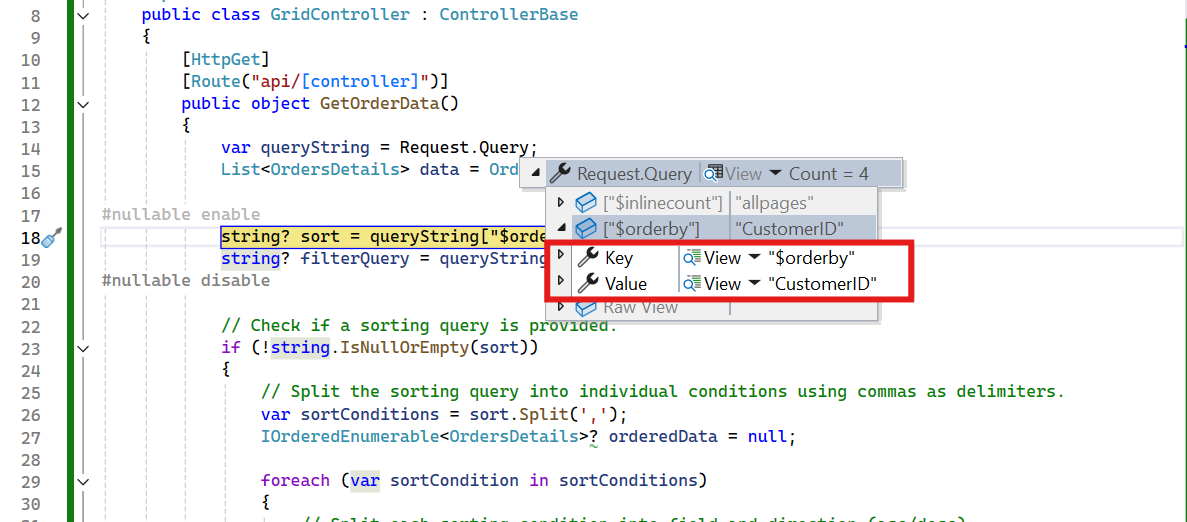This screenshot has width=1187, height=522.
Task: Click the wrench icon beside Request.Query
Action: 561,173
